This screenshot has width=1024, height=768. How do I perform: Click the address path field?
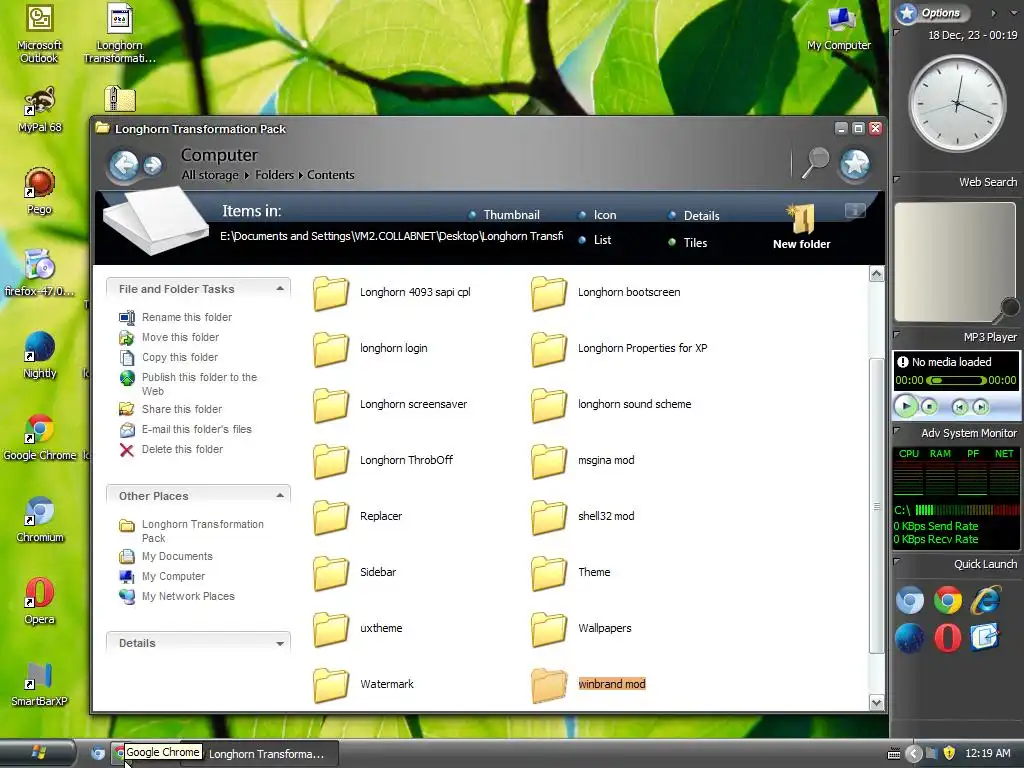(x=391, y=236)
